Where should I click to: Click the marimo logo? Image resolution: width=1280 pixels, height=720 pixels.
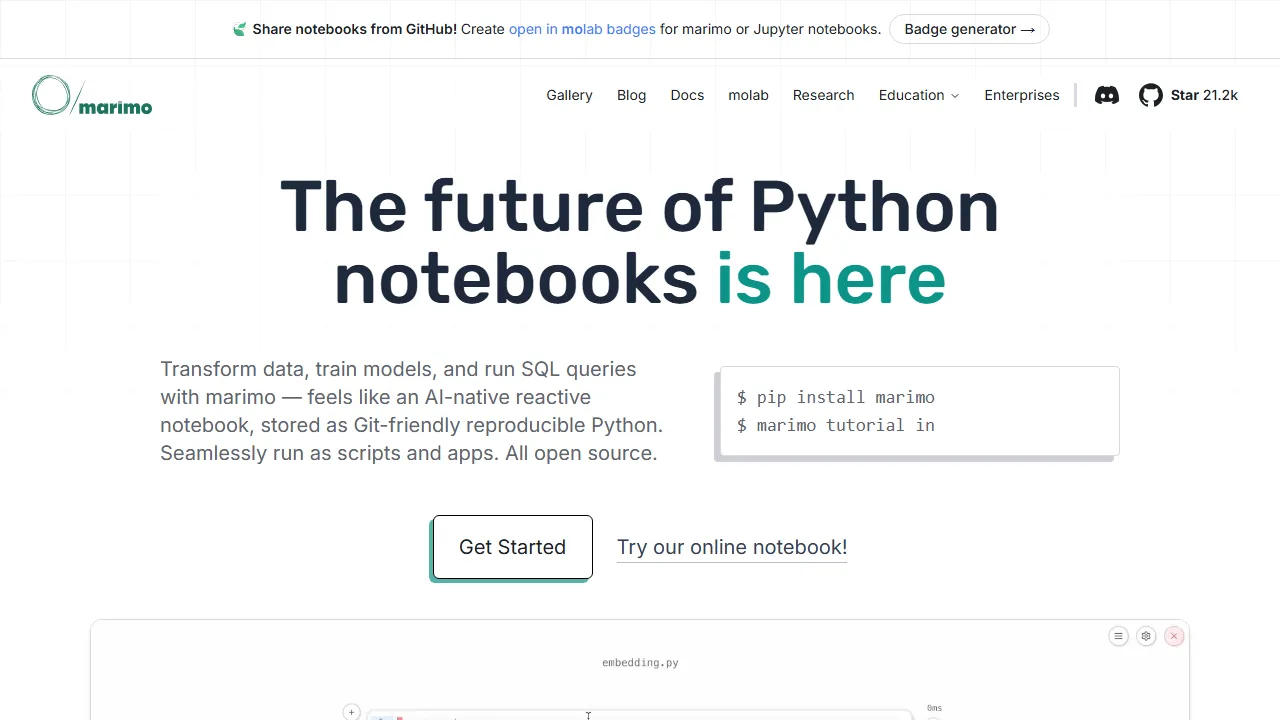(92, 95)
